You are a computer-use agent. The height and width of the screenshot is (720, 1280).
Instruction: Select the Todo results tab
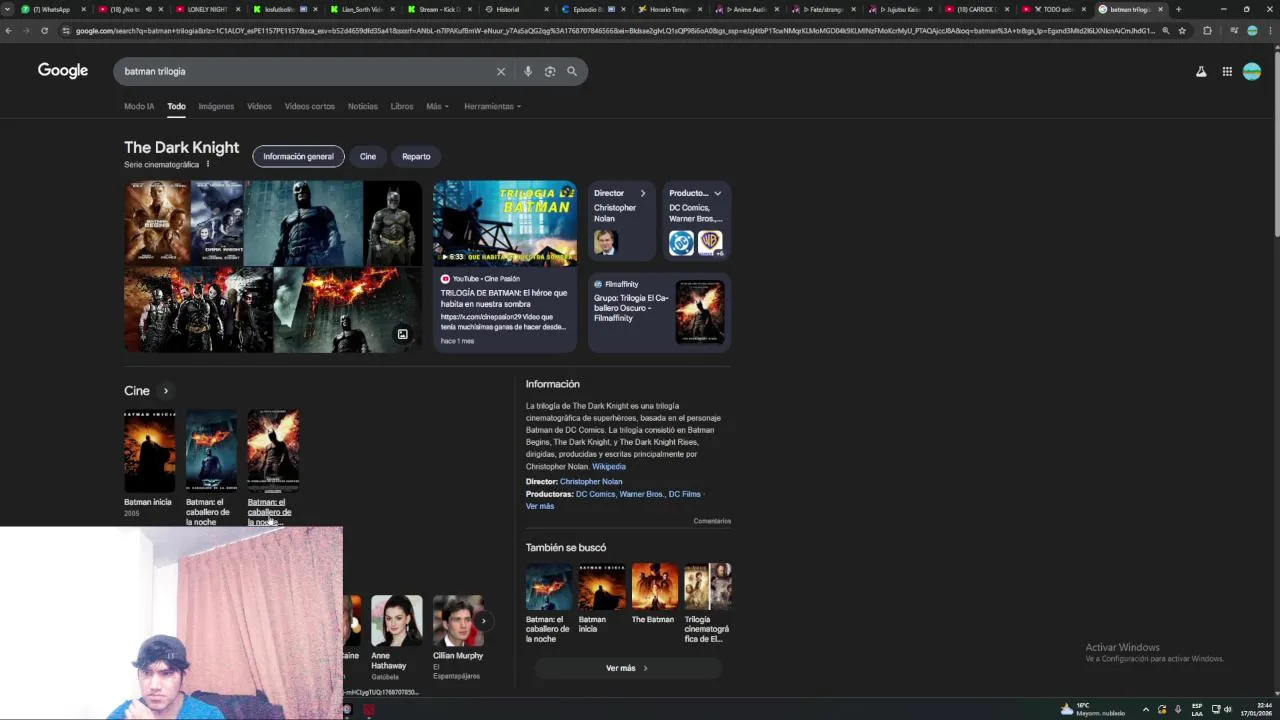click(x=176, y=106)
